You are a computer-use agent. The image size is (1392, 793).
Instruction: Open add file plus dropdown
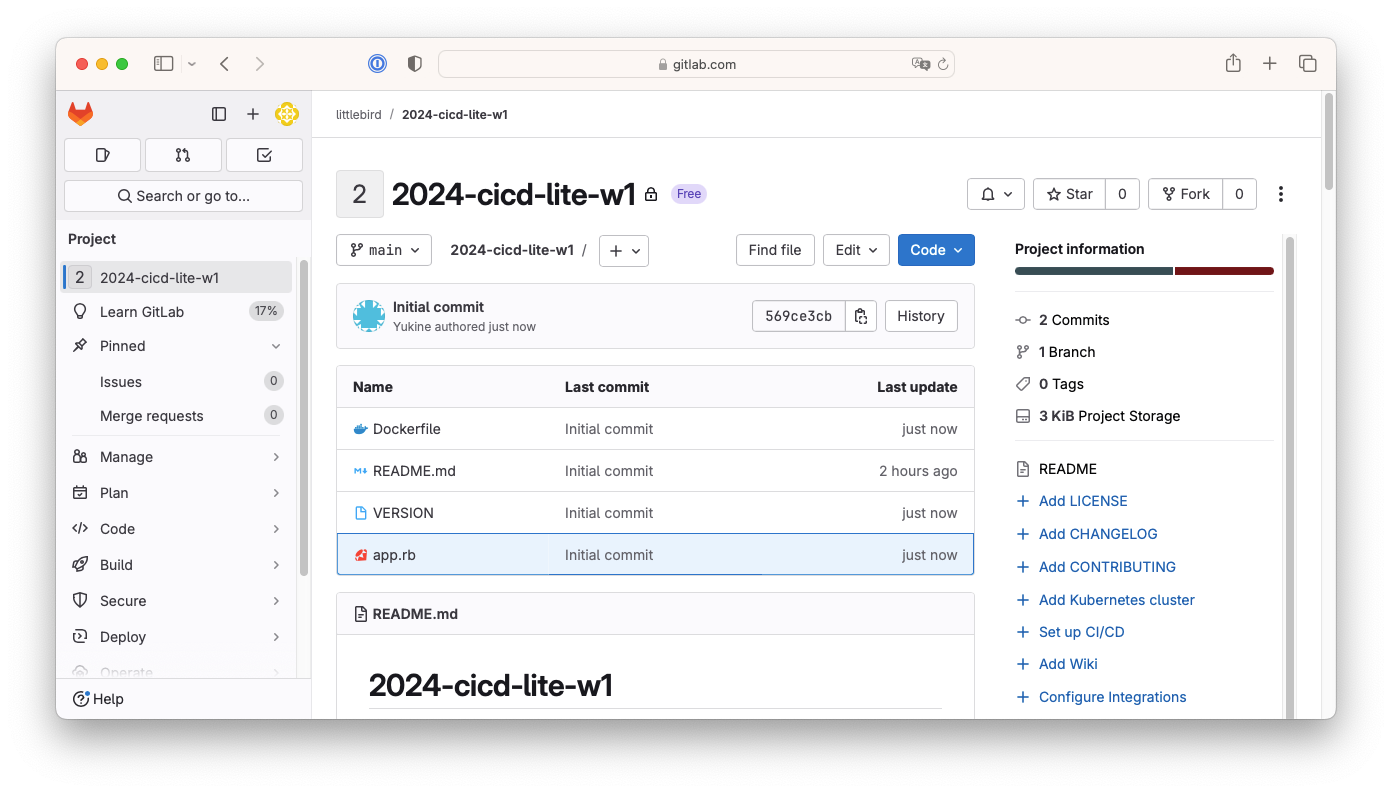pyautogui.click(x=624, y=250)
